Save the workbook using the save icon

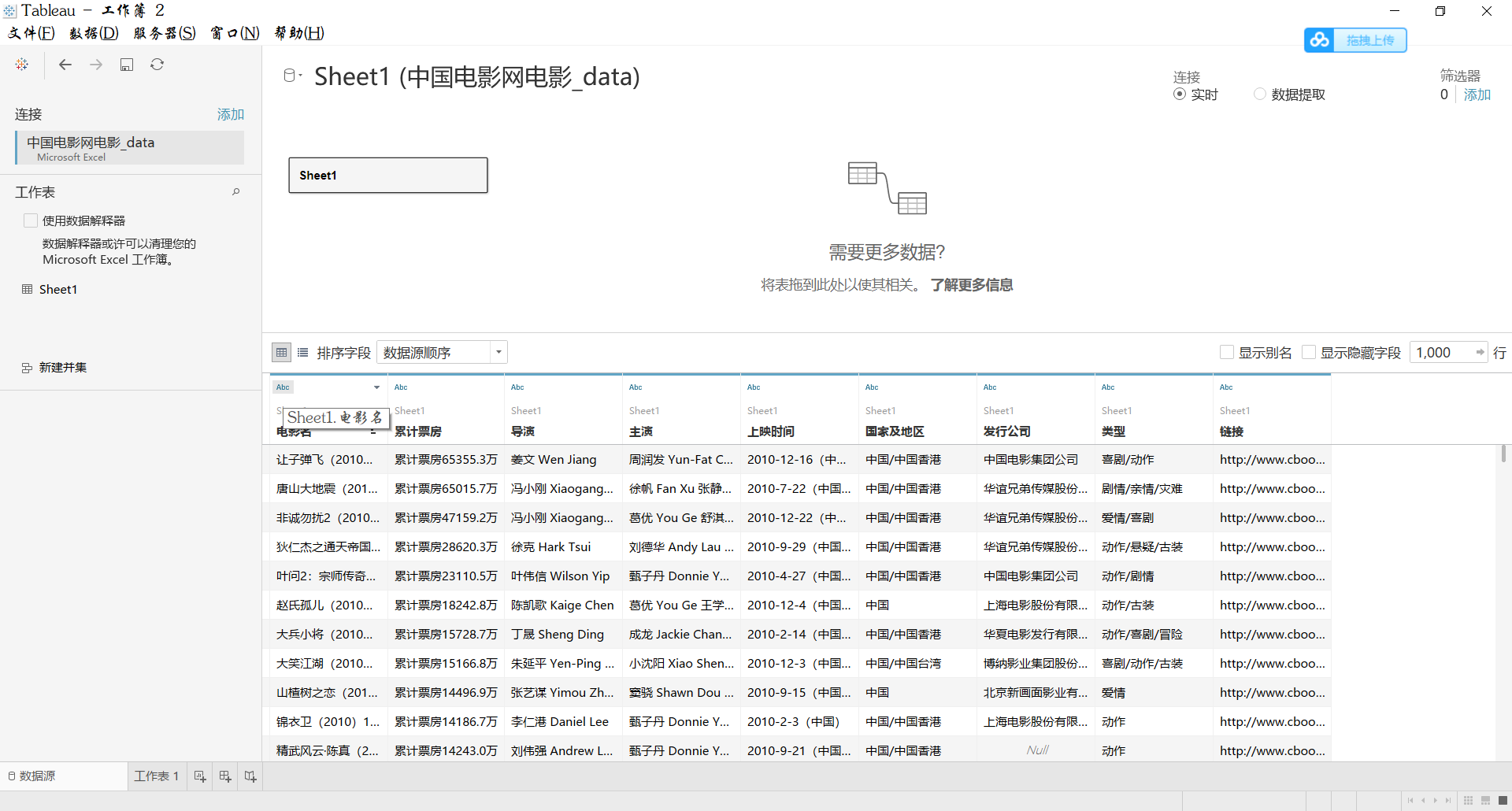click(x=127, y=64)
